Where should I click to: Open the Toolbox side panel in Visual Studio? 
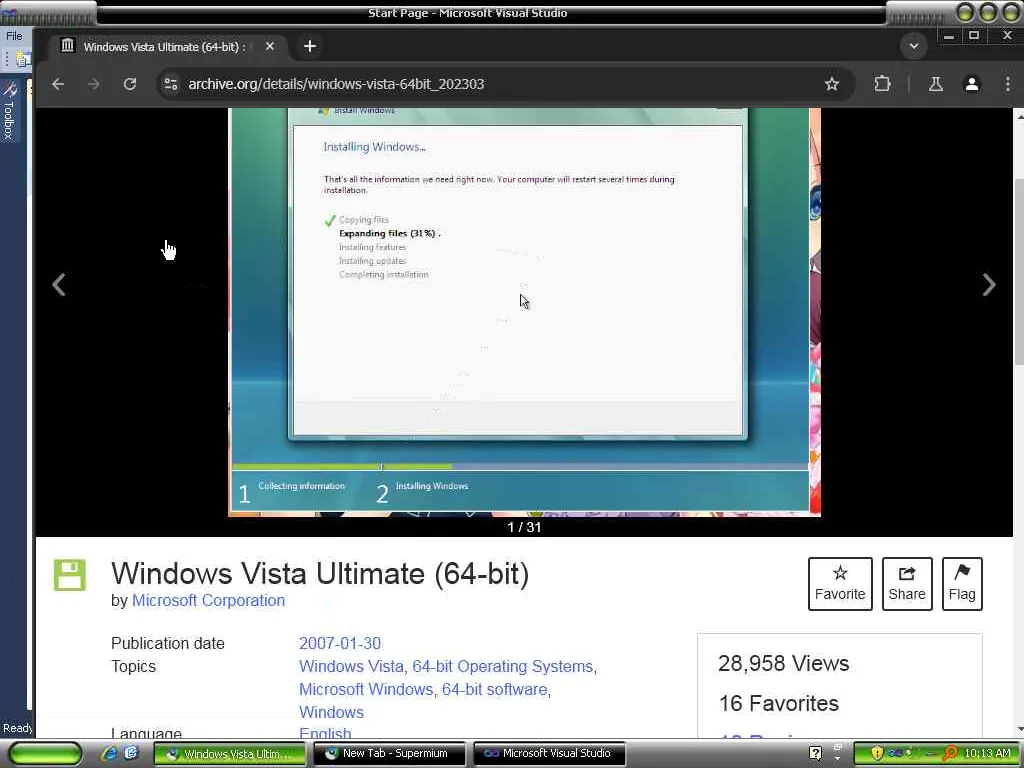(x=9, y=111)
